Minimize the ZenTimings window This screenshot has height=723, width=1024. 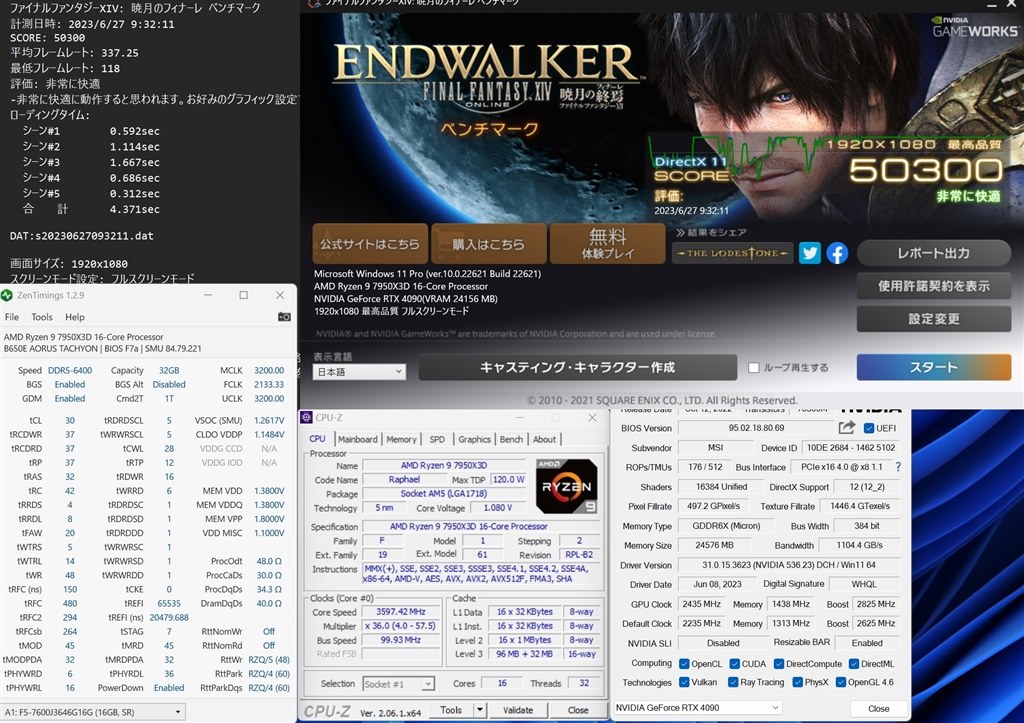click(208, 295)
